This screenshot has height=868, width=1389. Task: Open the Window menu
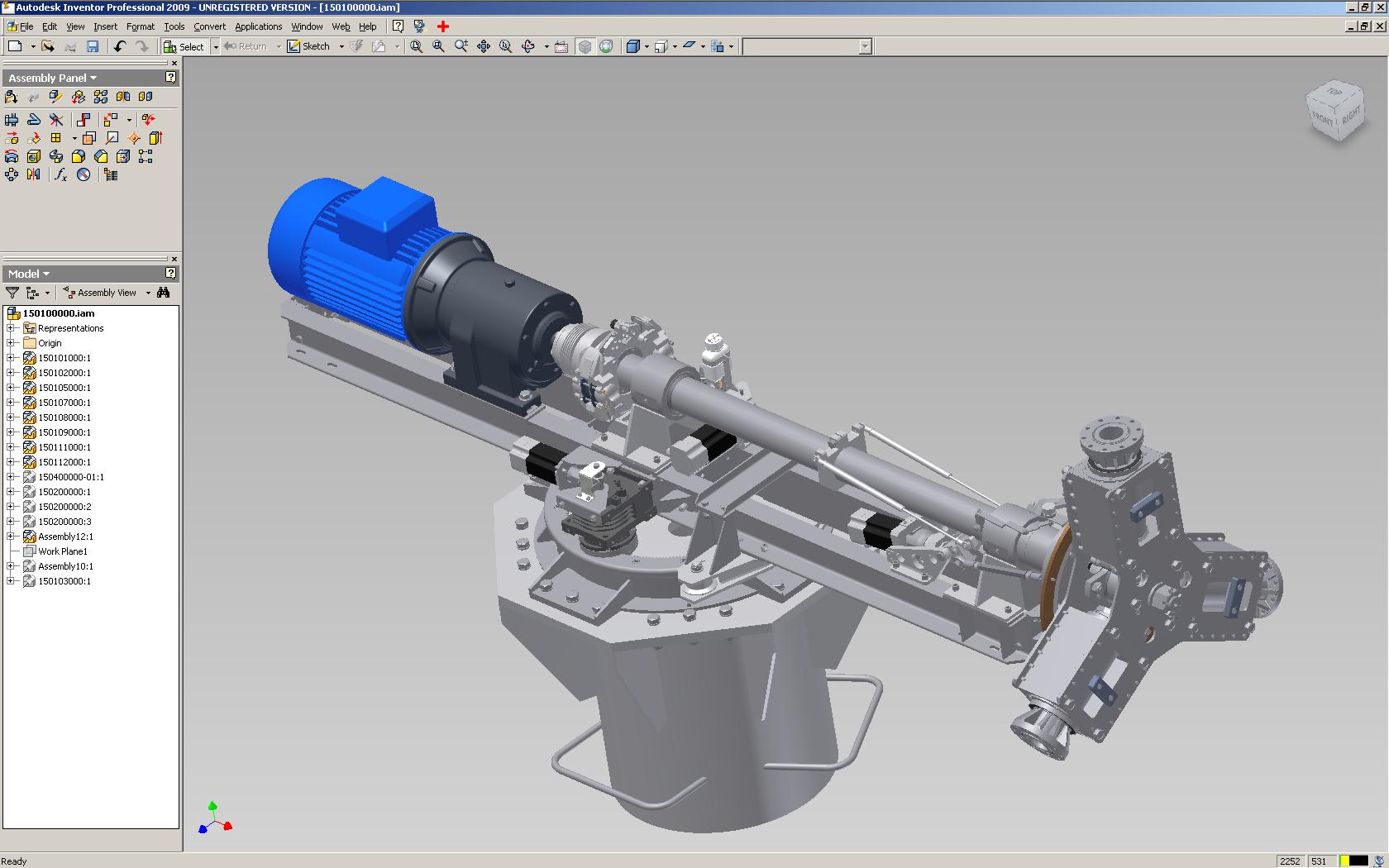307,26
